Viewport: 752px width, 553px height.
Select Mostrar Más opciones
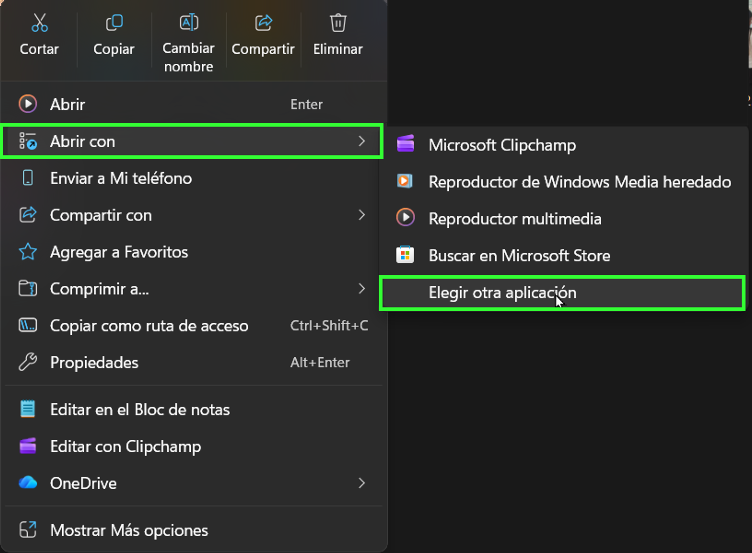(193, 530)
